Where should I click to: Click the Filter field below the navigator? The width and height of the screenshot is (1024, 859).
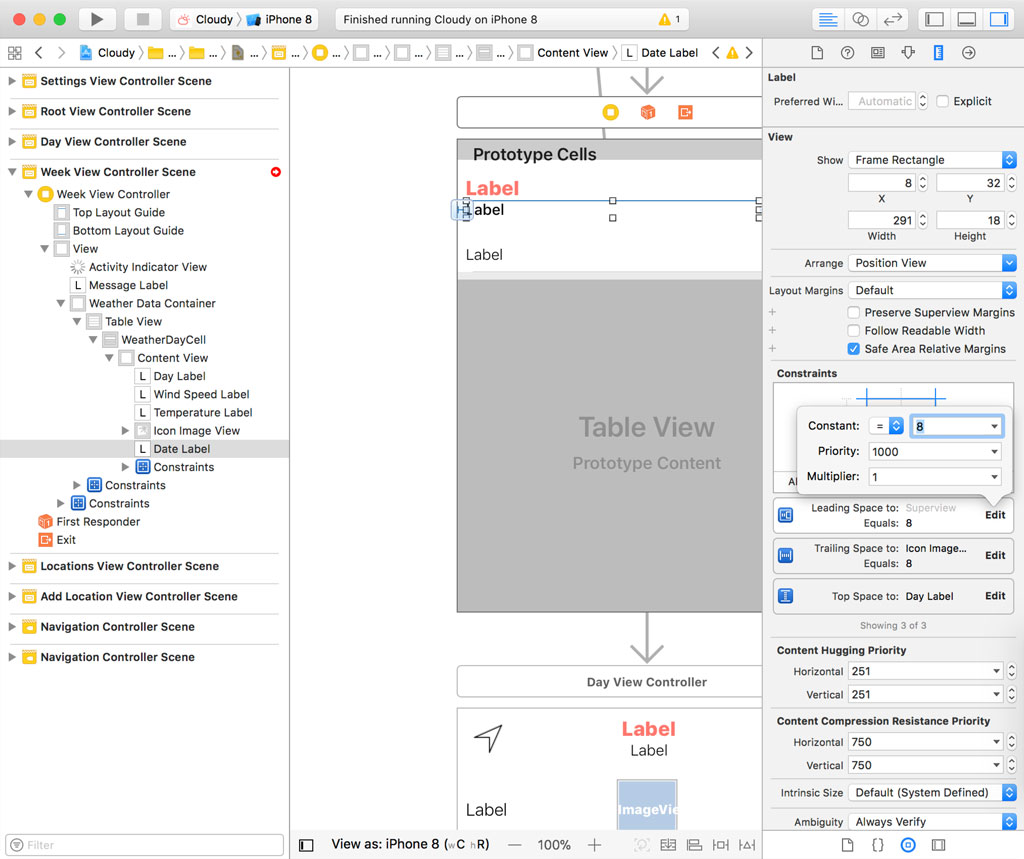[145, 845]
